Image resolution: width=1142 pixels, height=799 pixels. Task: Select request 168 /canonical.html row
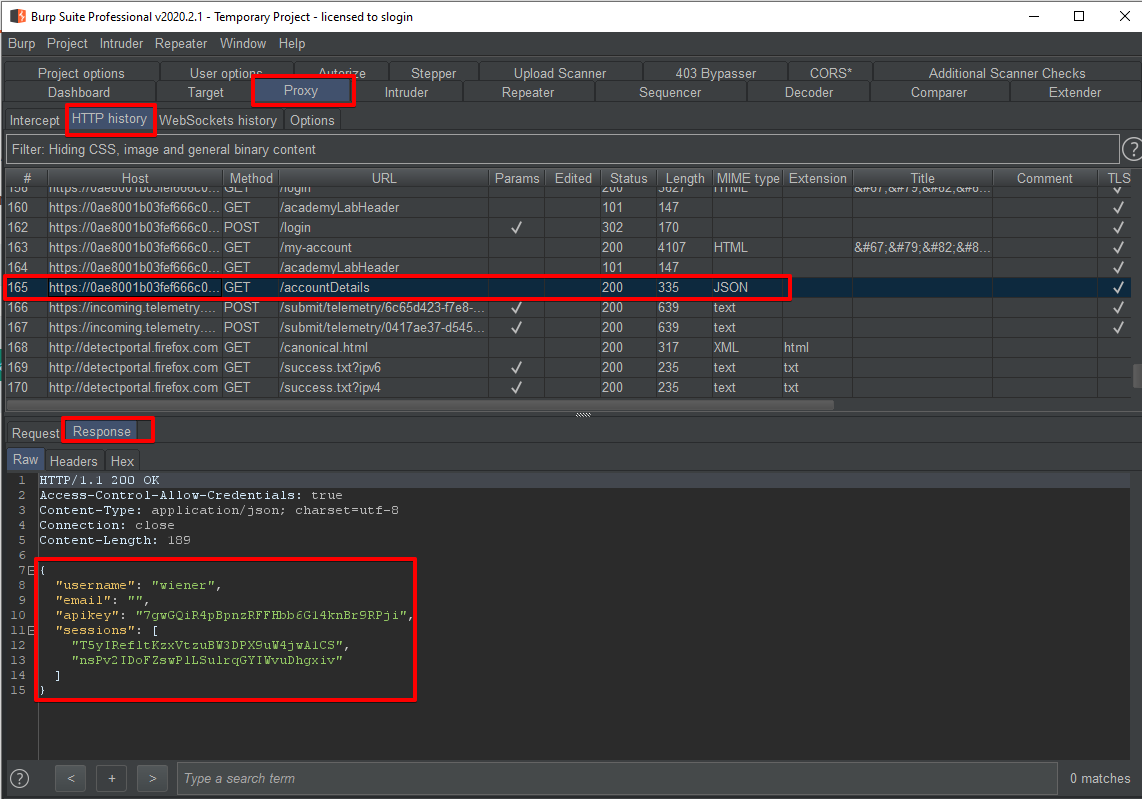[x=568, y=347]
